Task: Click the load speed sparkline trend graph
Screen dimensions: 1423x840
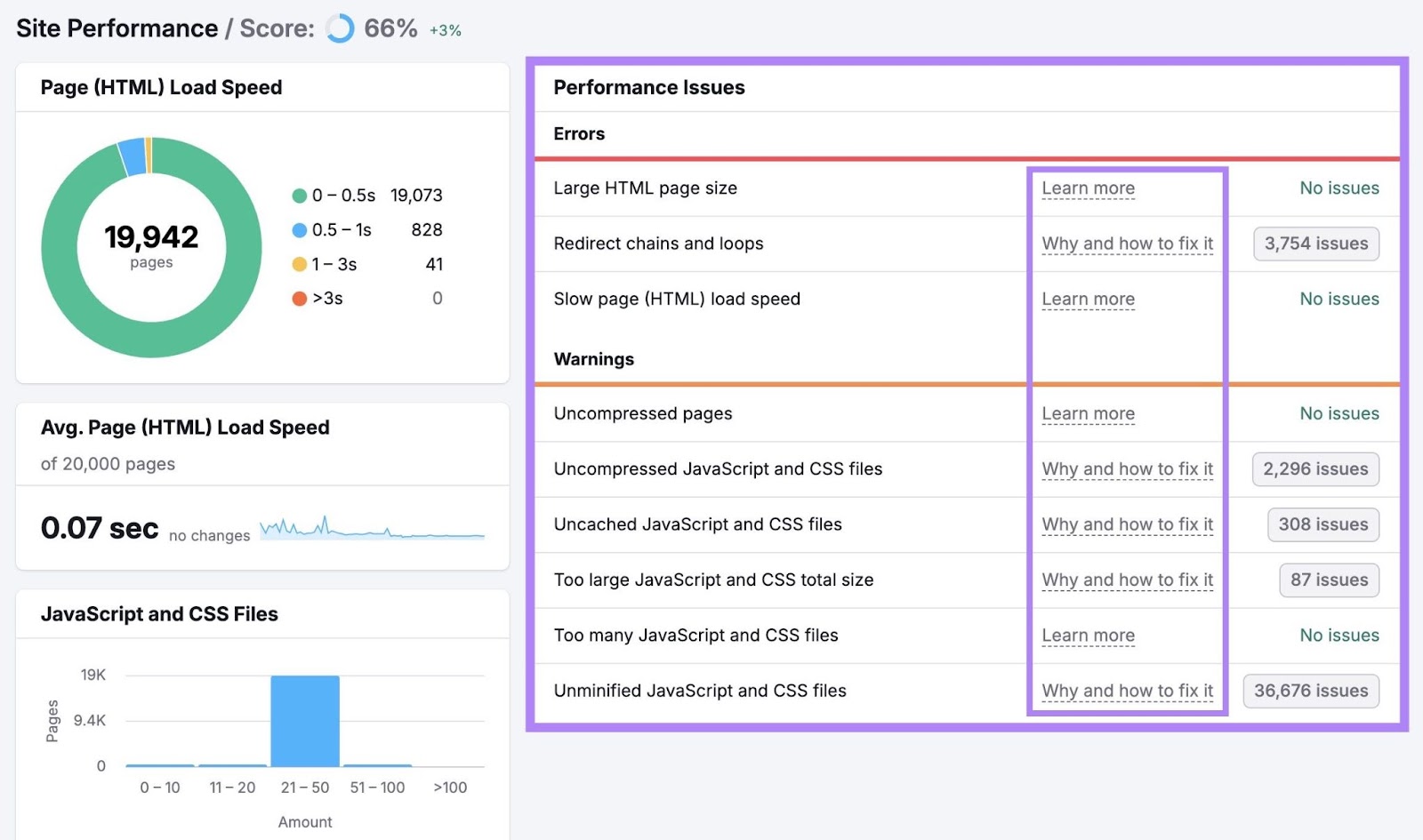Action: point(372,528)
